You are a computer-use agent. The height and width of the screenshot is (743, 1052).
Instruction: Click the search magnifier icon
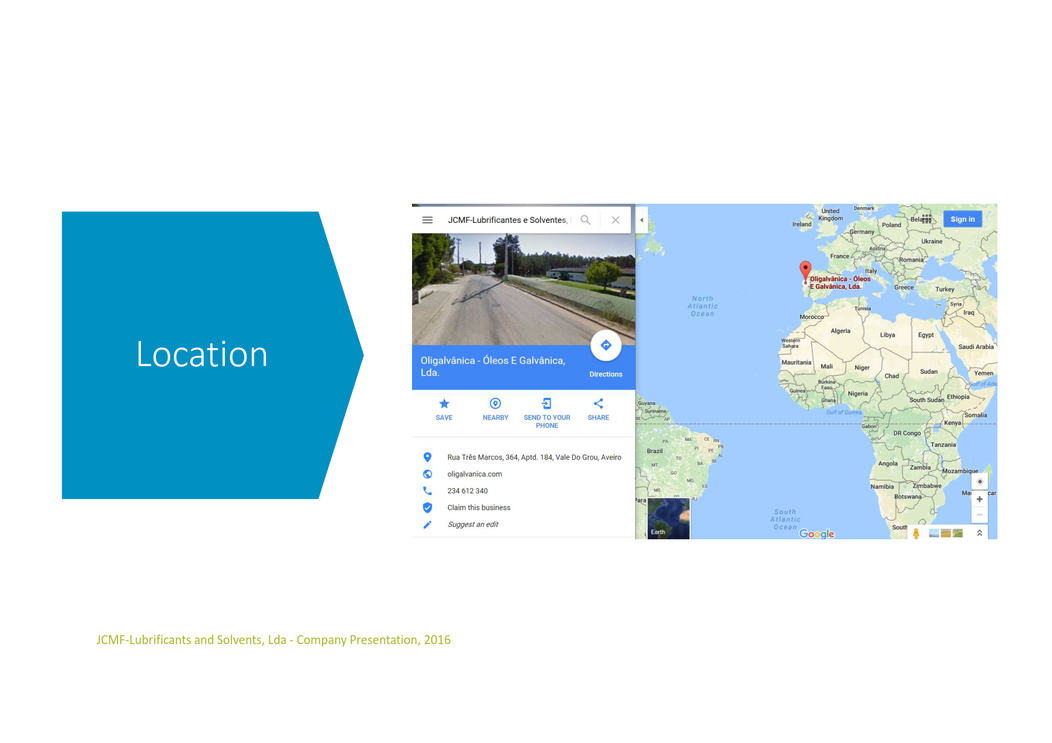coord(586,220)
